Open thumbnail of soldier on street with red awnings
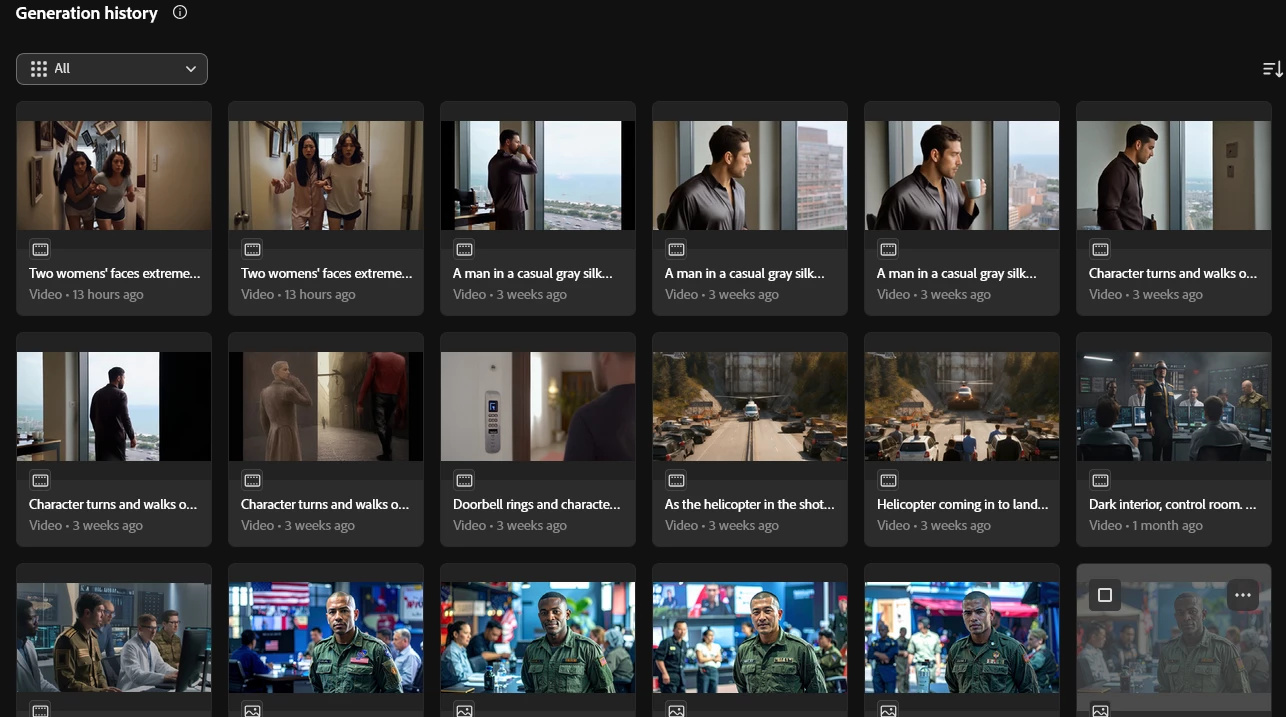 tap(962, 637)
